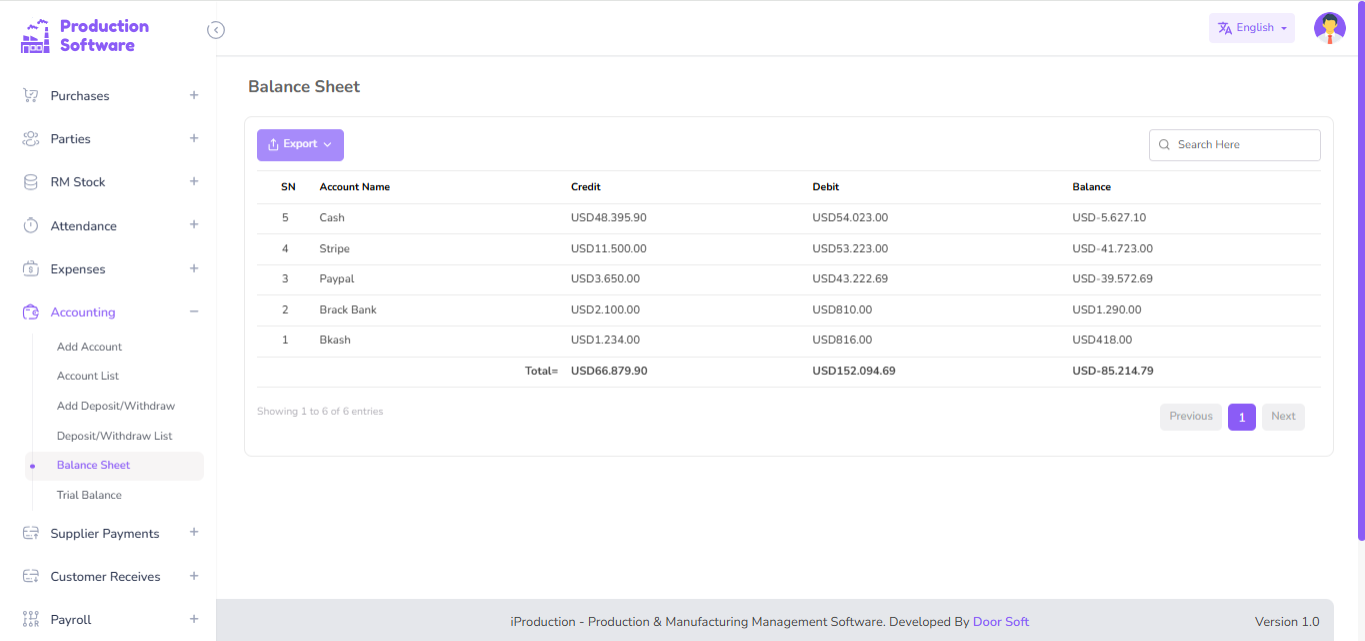Select the Customer Receives icon
The height and width of the screenshot is (641, 1365).
pyautogui.click(x=29, y=576)
